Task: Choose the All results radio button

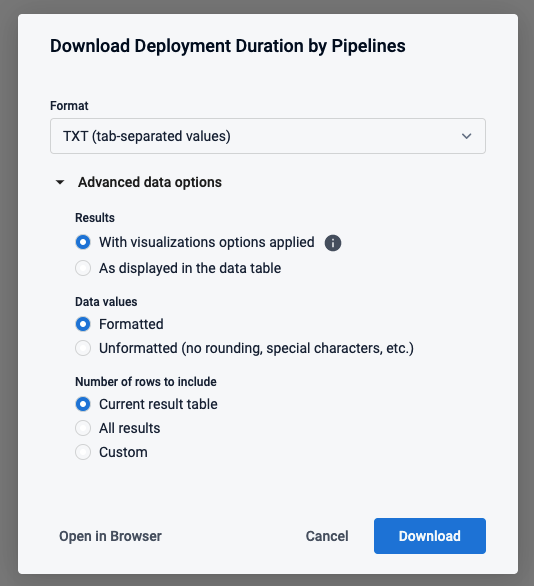Action: tap(83, 428)
